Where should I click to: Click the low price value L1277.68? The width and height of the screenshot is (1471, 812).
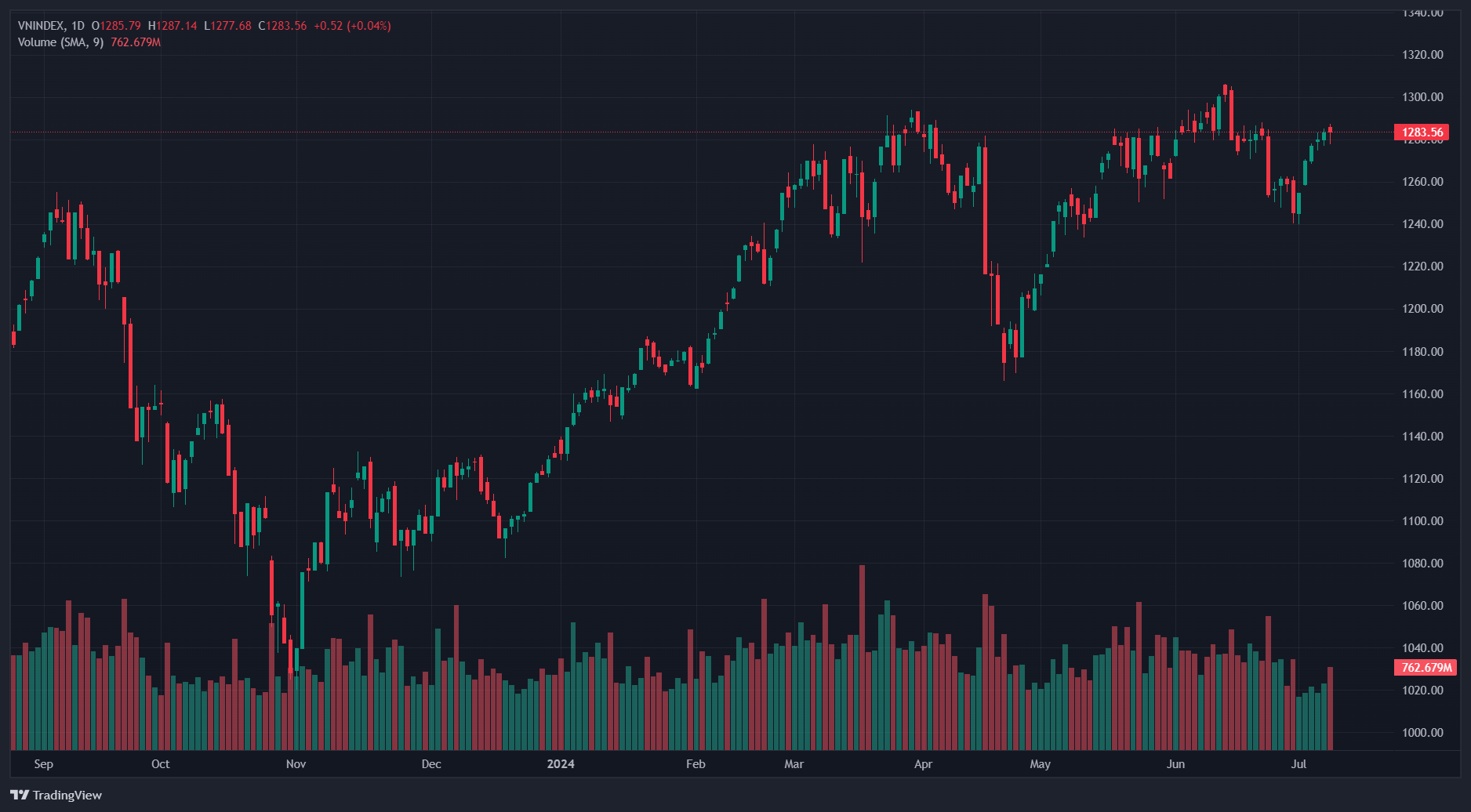tap(227, 26)
